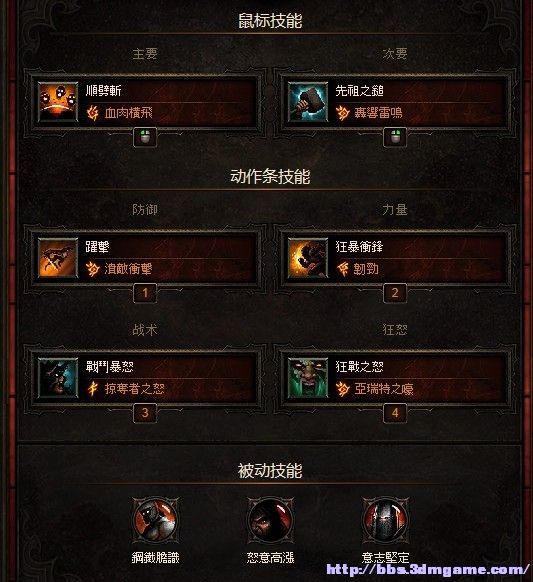Screen dimensions: 533x582
Task: Click the 狂戰之怒 Berserker green face icon
Action: 308,378
